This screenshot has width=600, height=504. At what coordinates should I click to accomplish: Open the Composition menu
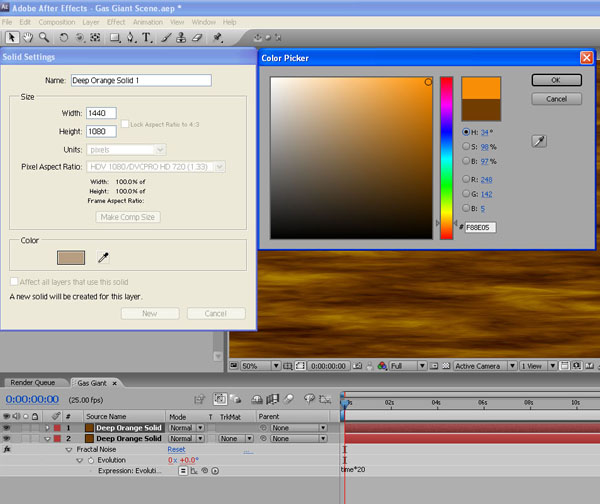(x=56, y=22)
